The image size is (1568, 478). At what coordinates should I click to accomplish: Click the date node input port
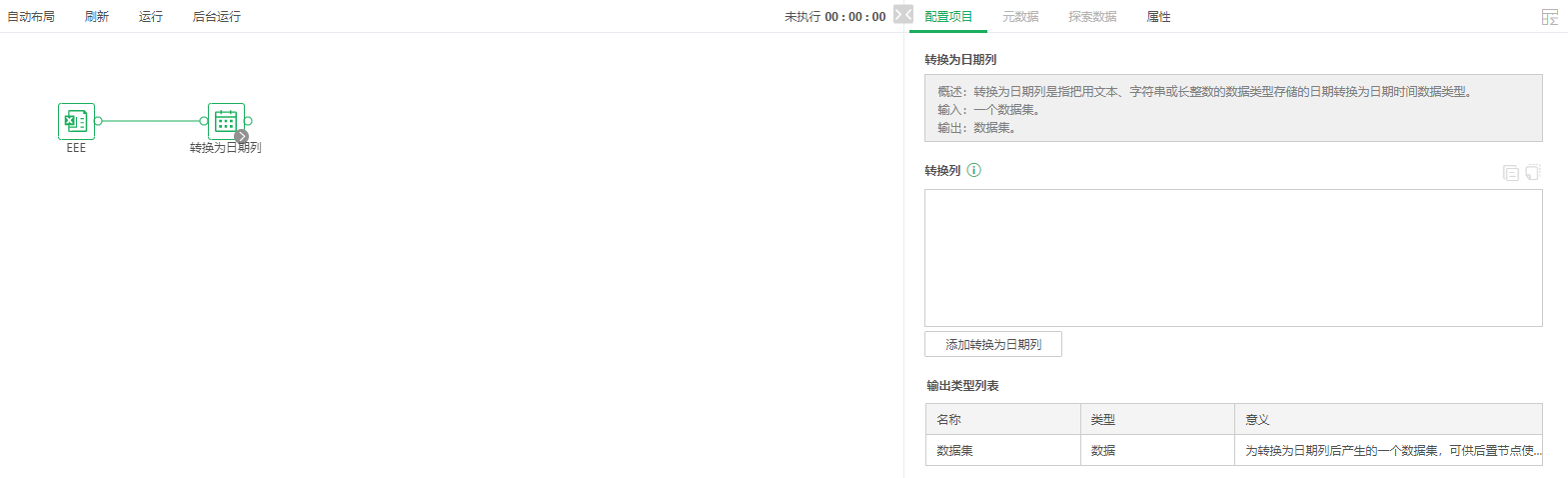(x=204, y=121)
